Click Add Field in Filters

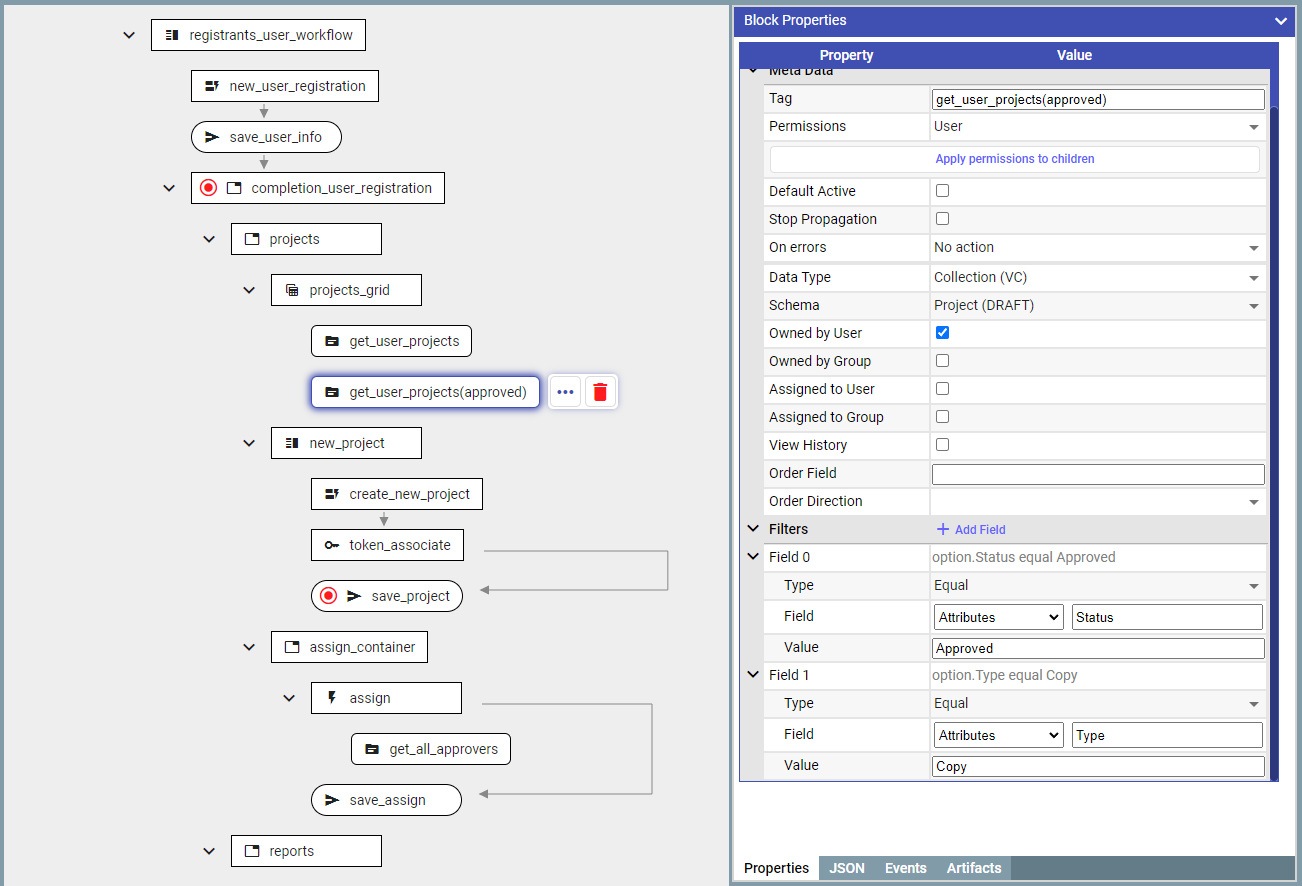971,529
